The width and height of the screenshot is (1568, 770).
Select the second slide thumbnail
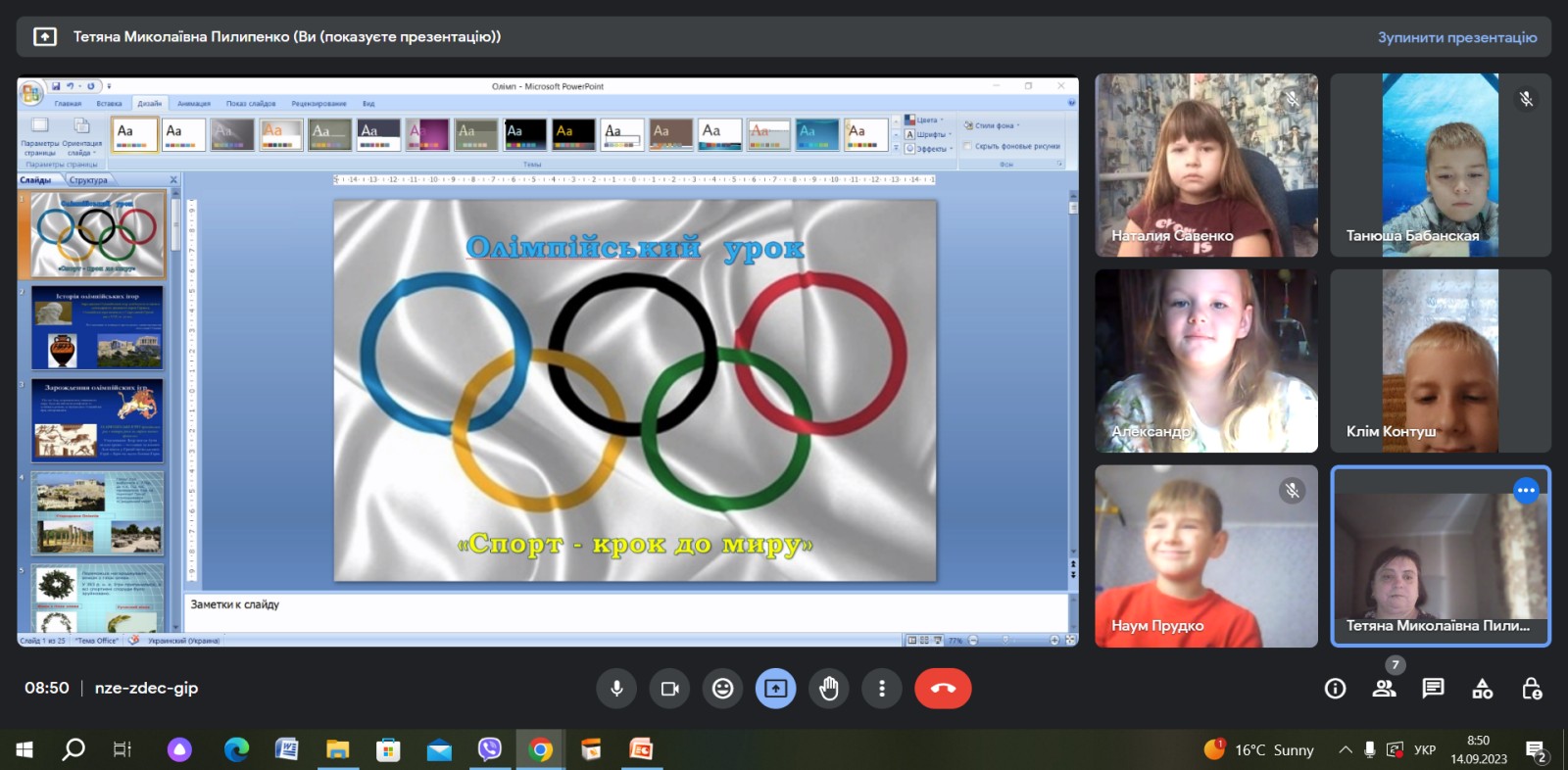point(96,328)
